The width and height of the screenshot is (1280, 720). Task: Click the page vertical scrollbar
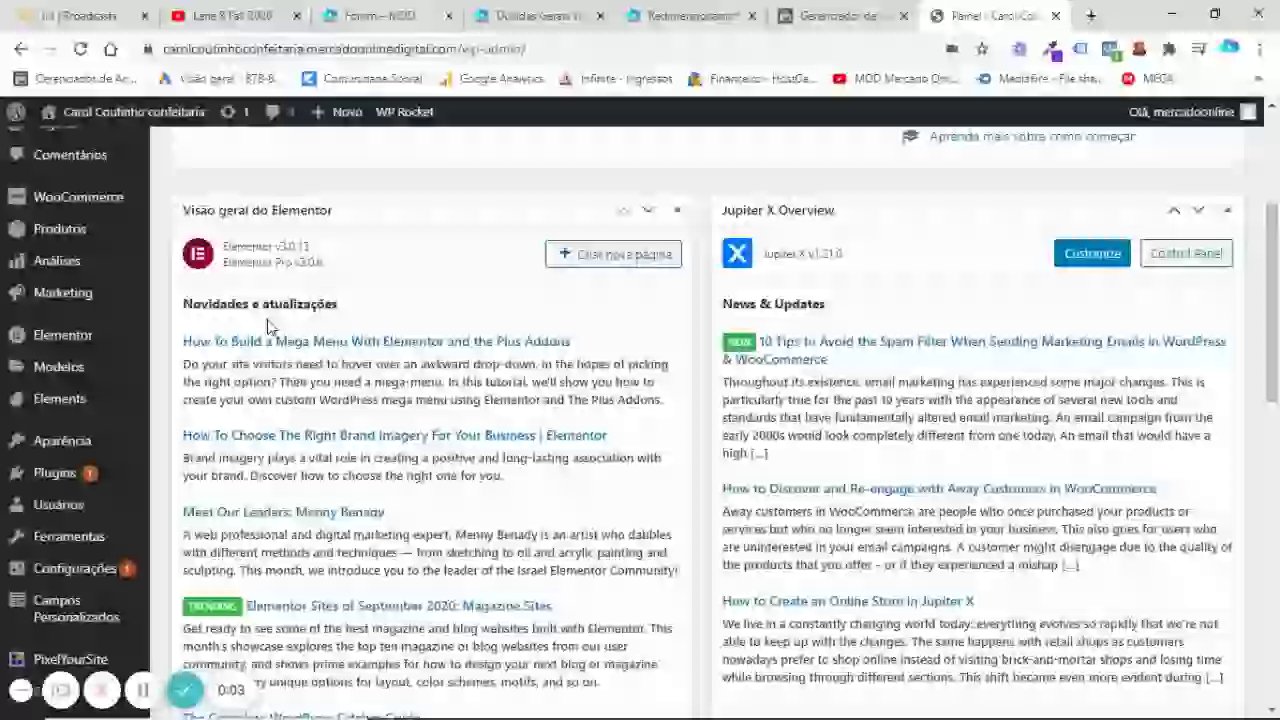tap(1272, 303)
